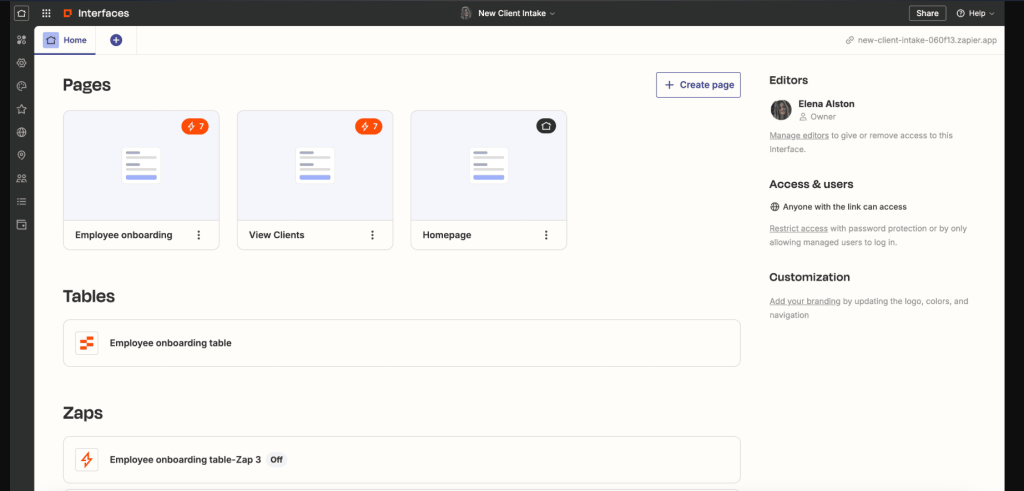Open the users icon in left sidebar

21,178
